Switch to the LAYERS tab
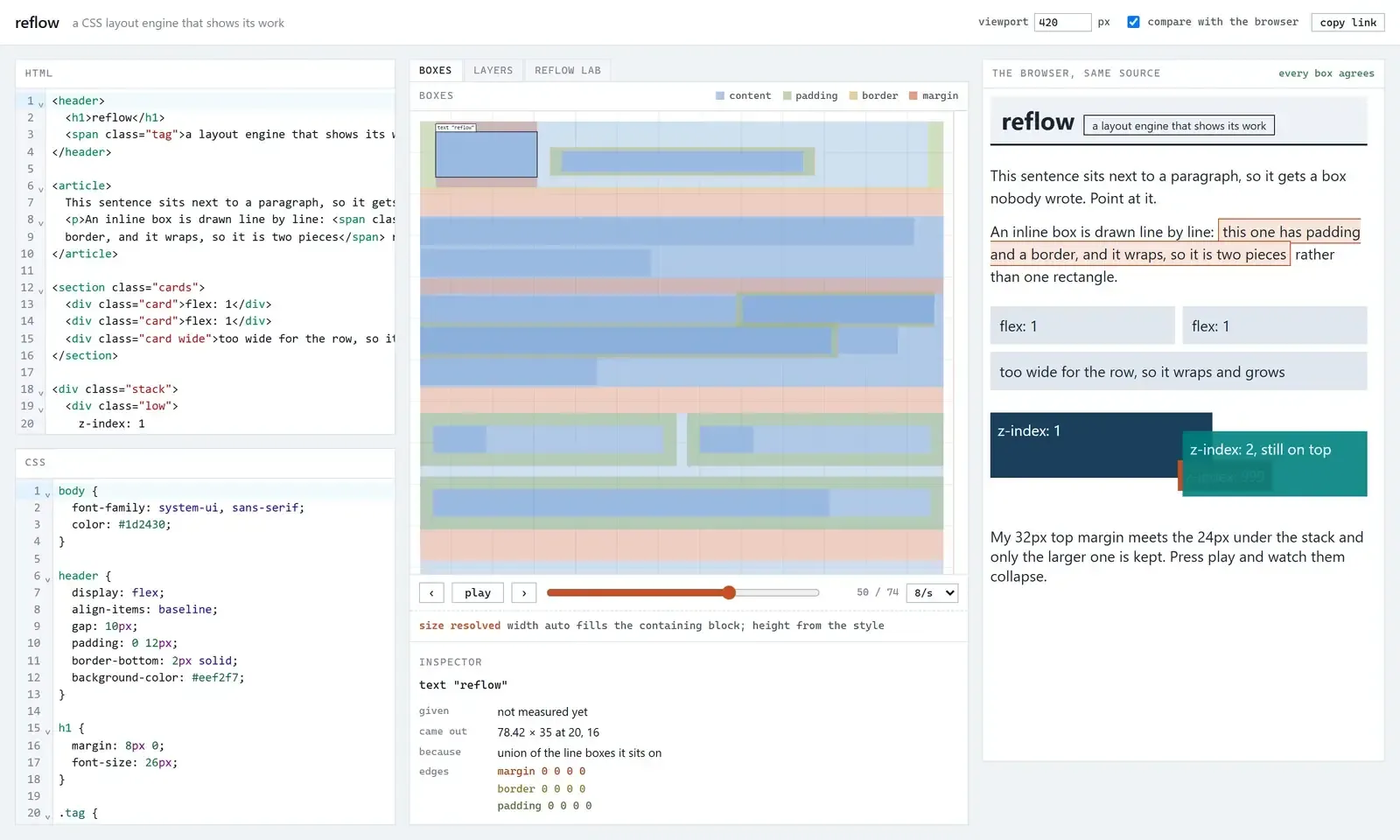Viewport: 1400px width, 840px height. click(x=493, y=70)
